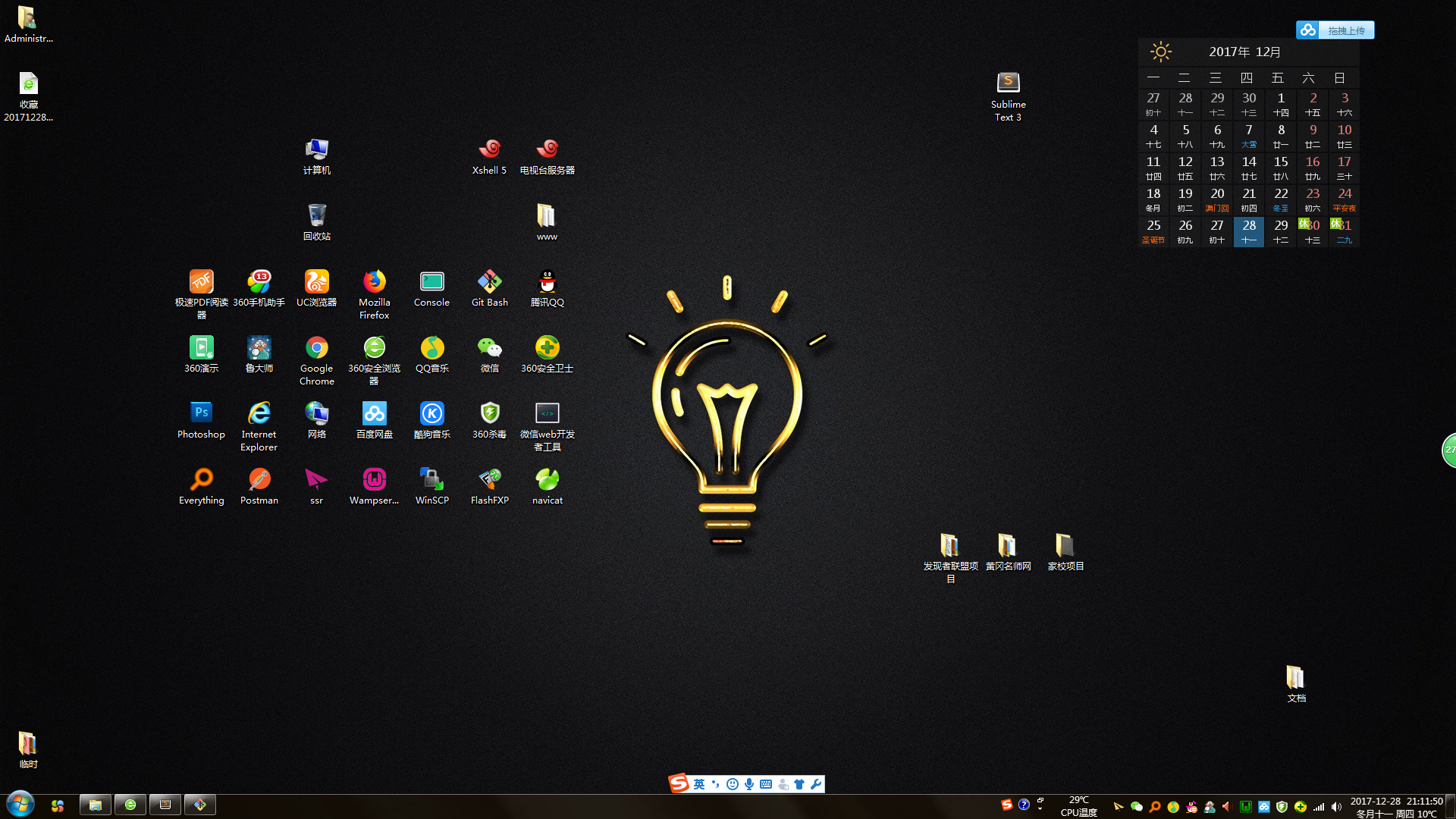This screenshot has height=819, width=1456.
Task: Launch 鲁大师 desktop icon
Action: [259, 354]
